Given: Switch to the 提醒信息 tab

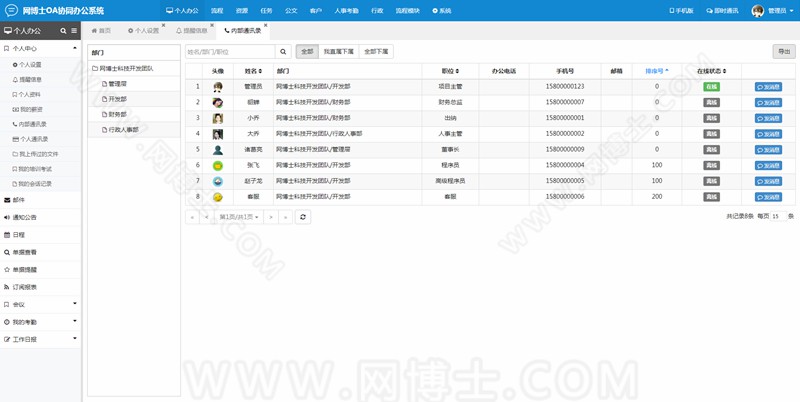Looking at the screenshot, I should tap(192, 31).
